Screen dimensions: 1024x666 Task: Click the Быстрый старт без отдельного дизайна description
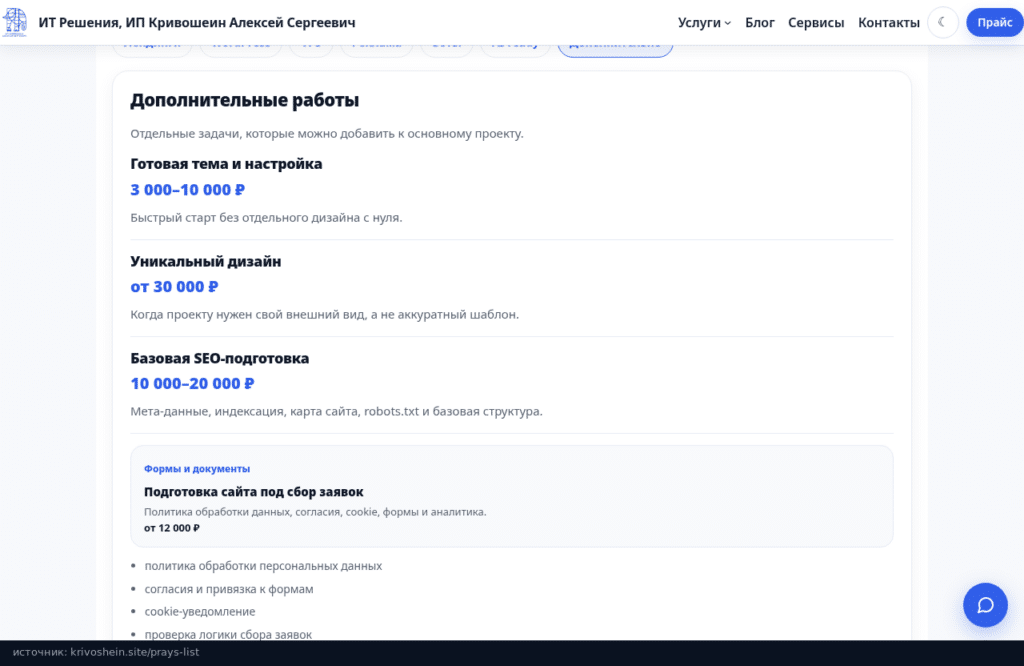point(266,217)
